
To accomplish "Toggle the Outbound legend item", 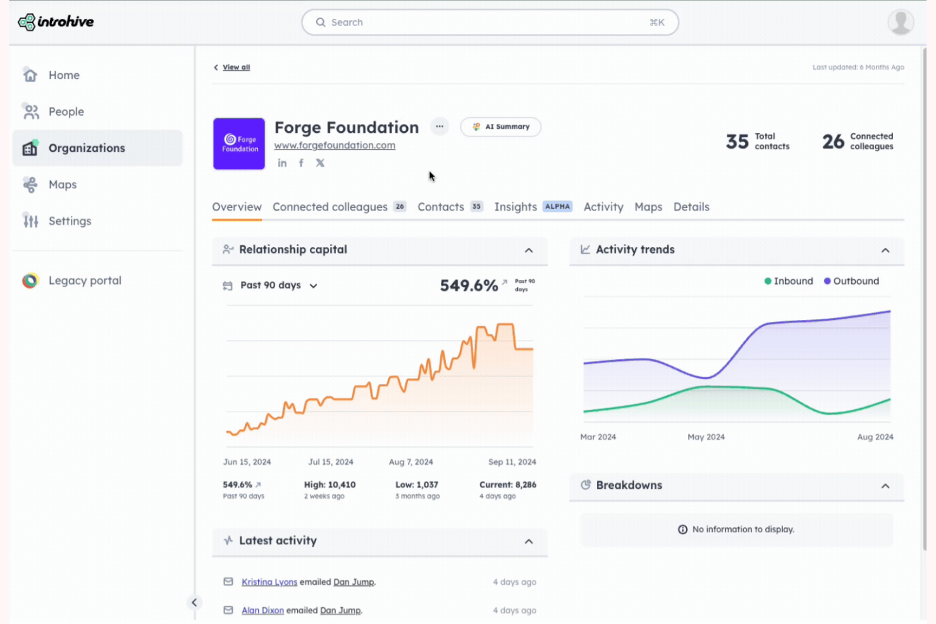I will [x=851, y=281].
